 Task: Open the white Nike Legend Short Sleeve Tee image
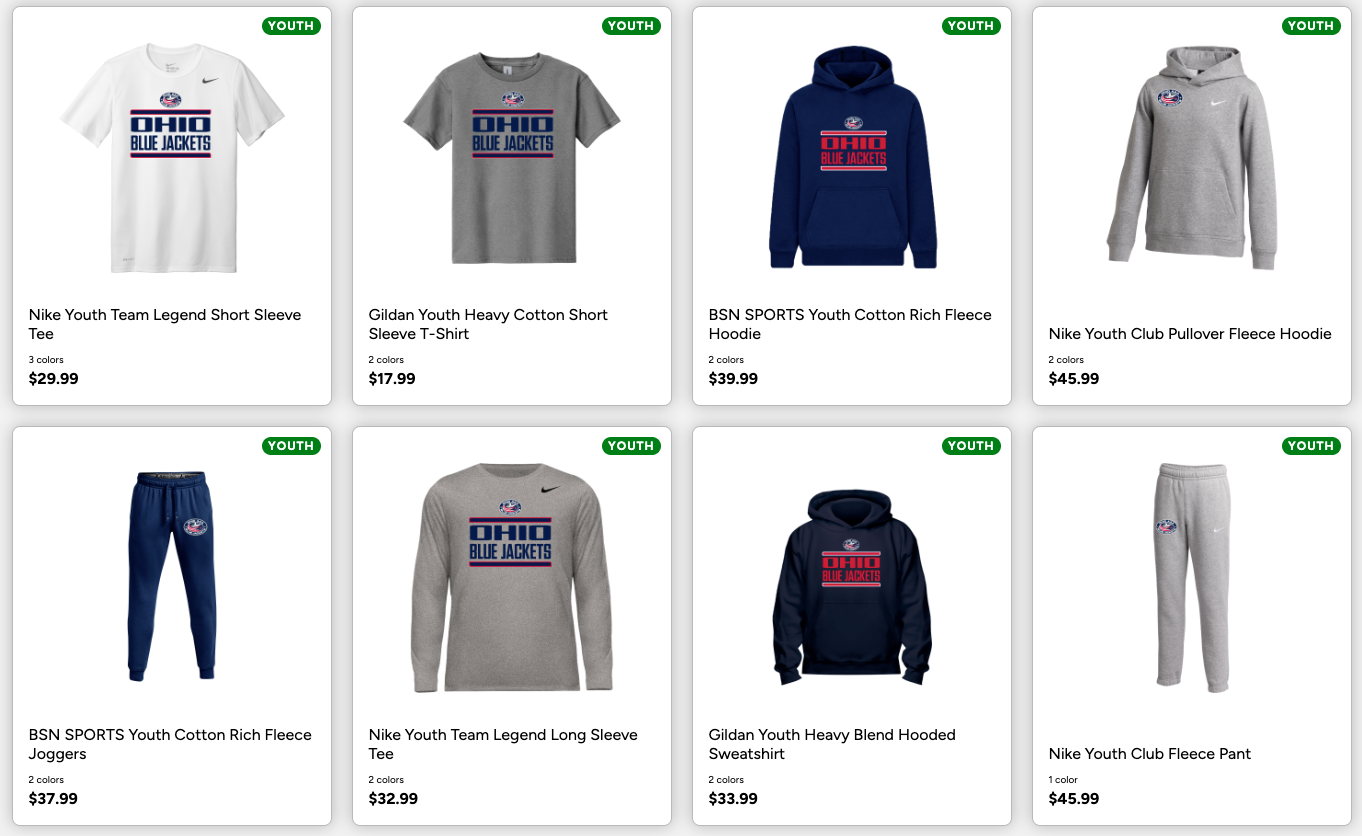point(172,160)
